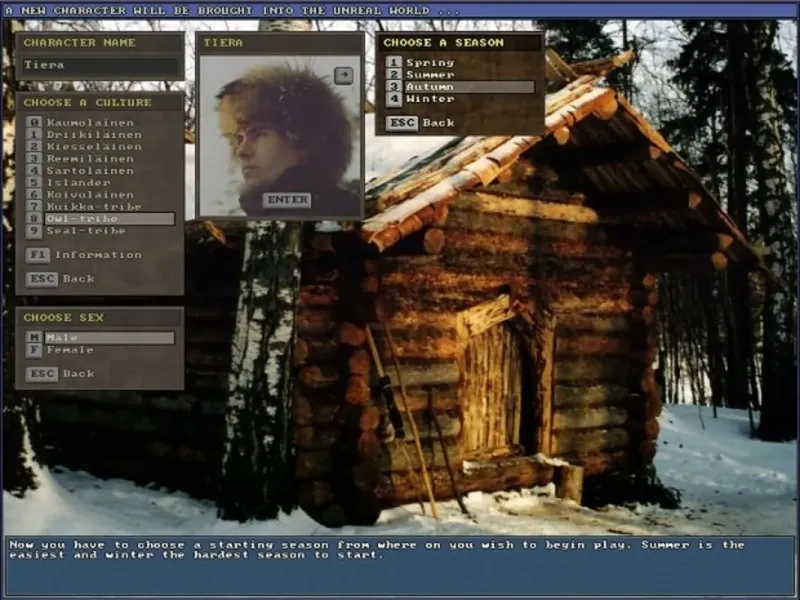Choose the Reemiläinen culture
The width and height of the screenshot is (800, 600).
point(90,159)
